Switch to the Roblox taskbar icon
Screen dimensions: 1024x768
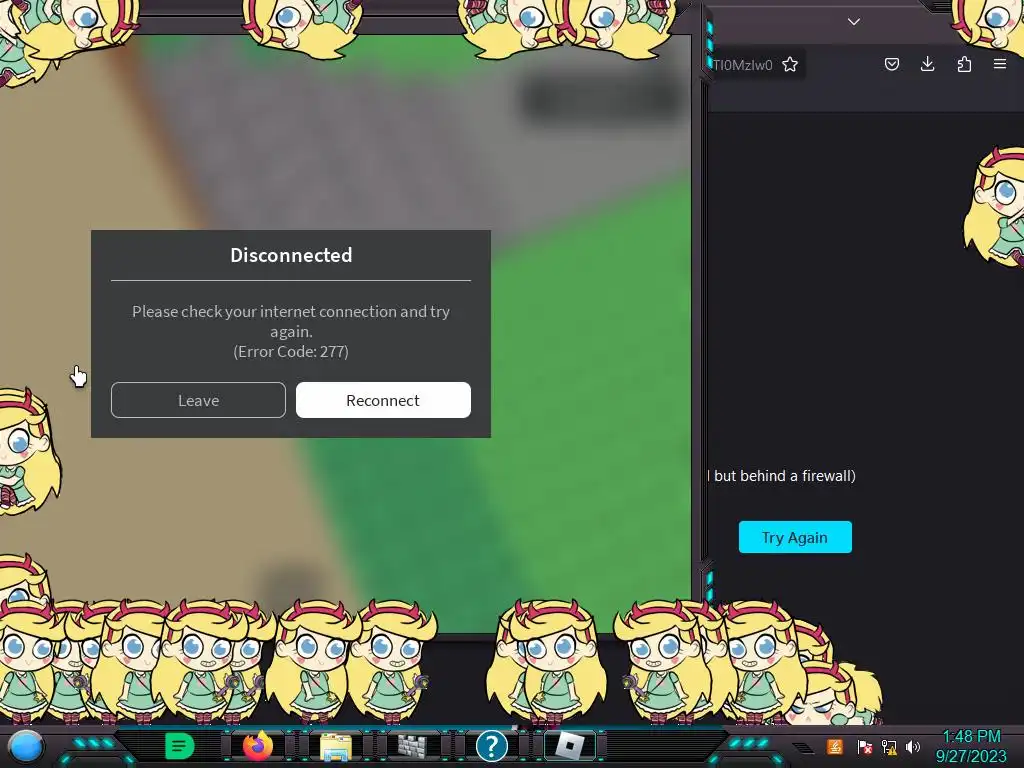[569, 746]
